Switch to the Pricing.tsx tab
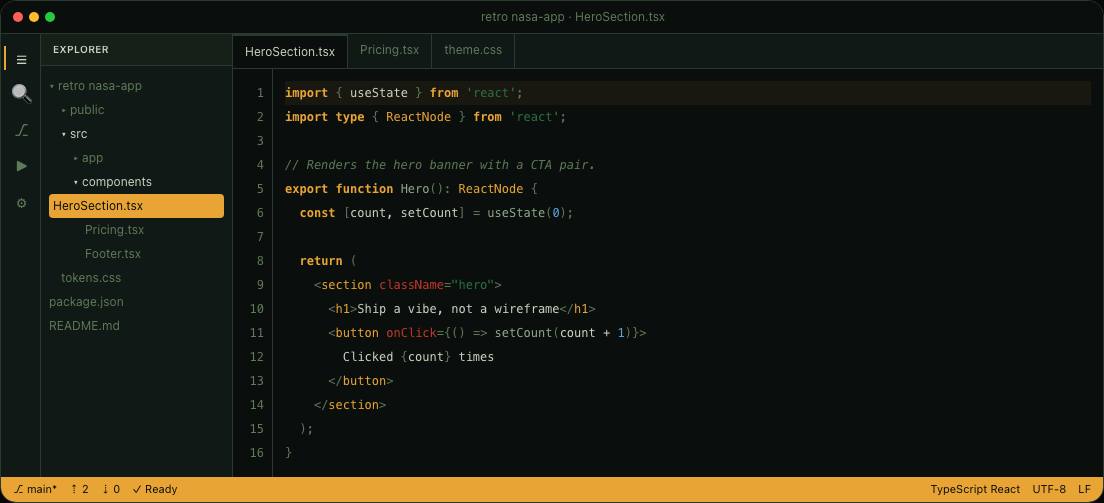The image size is (1104, 503). pyautogui.click(x=389, y=51)
